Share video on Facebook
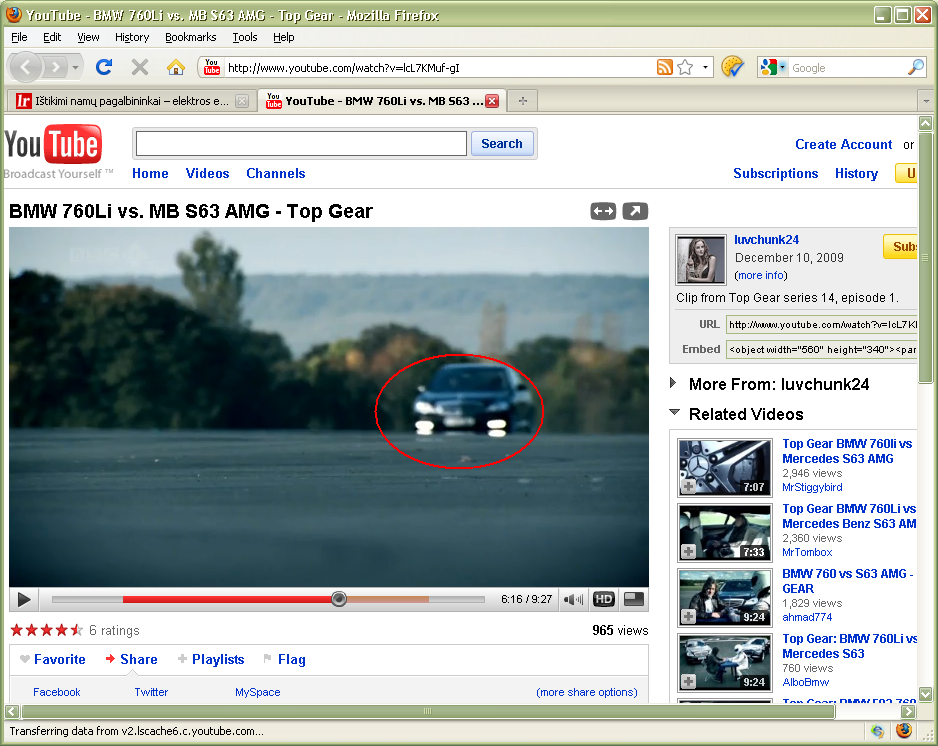The height and width of the screenshot is (746, 938). pos(56,692)
